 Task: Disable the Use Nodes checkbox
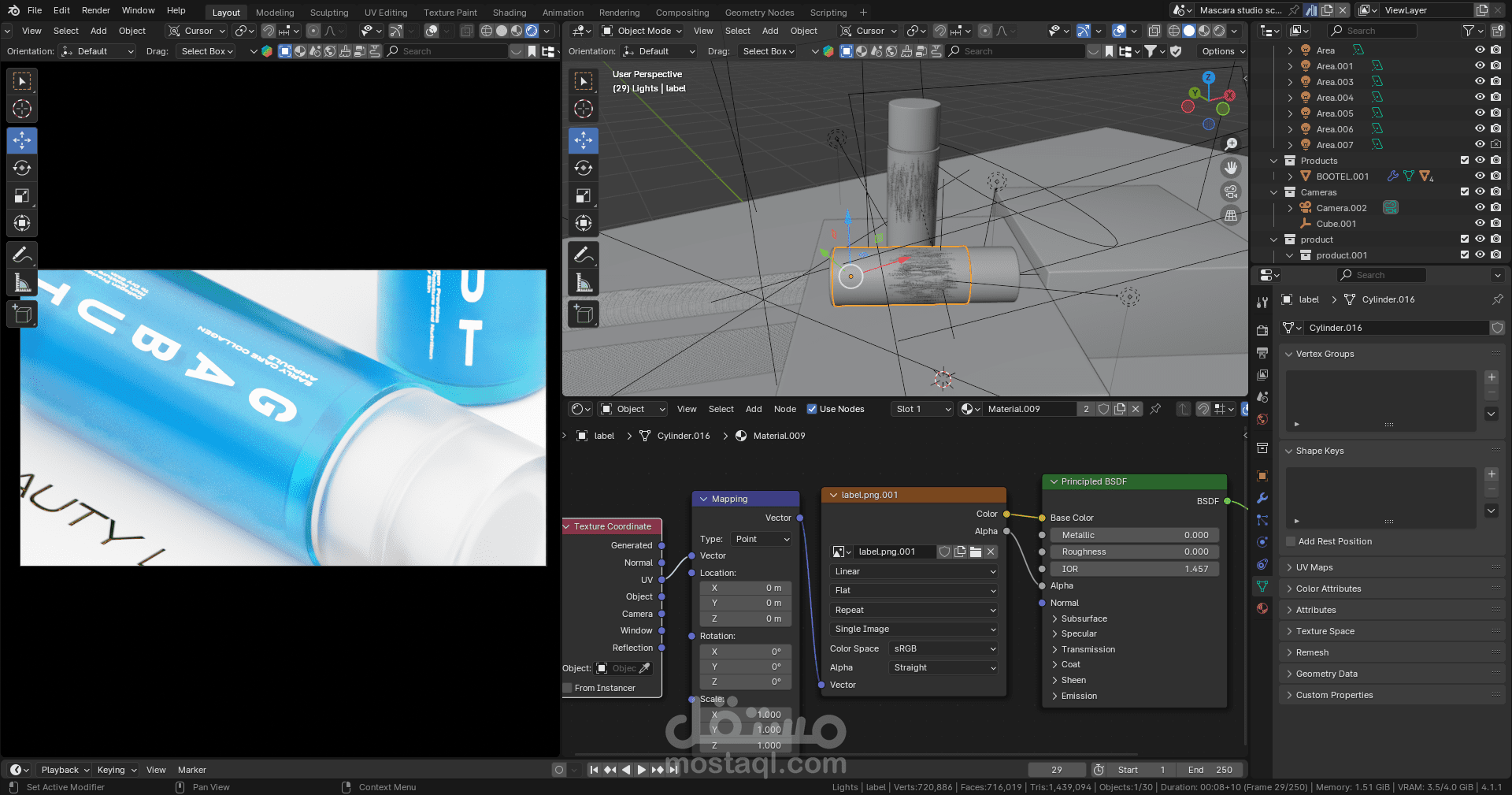pyautogui.click(x=812, y=409)
